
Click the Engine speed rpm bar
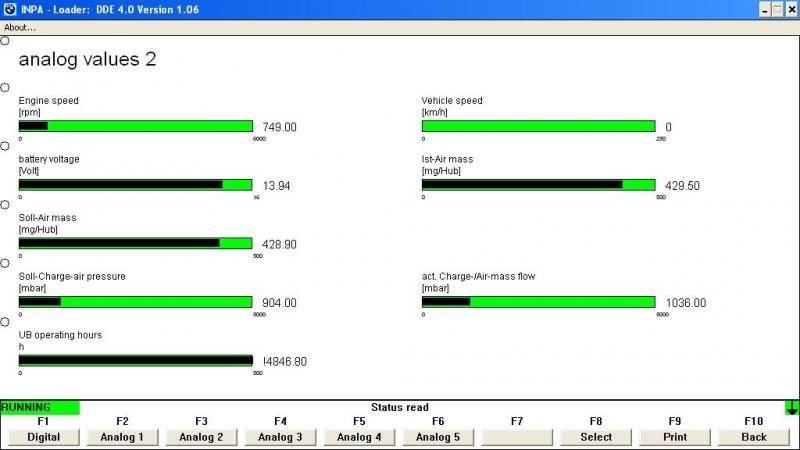point(135,126)
